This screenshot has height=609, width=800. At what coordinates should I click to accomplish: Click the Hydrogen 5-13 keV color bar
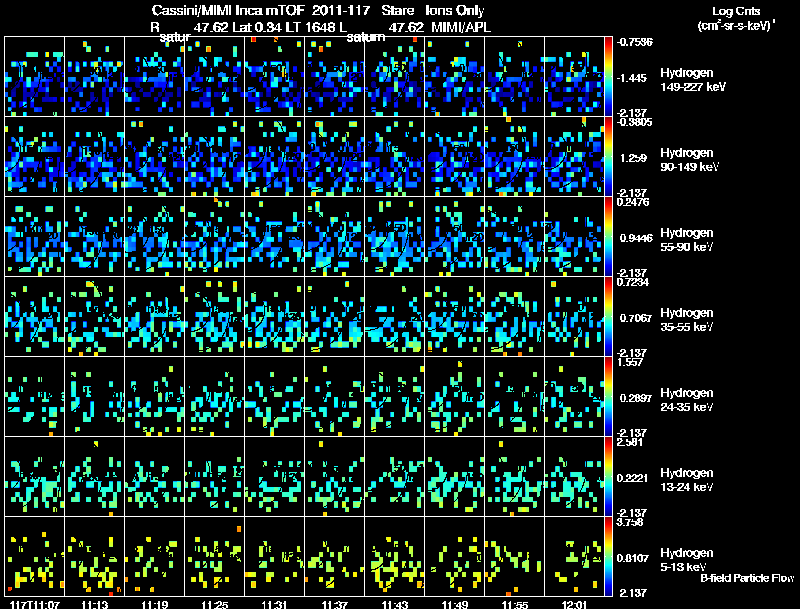(x=608, y=556)
